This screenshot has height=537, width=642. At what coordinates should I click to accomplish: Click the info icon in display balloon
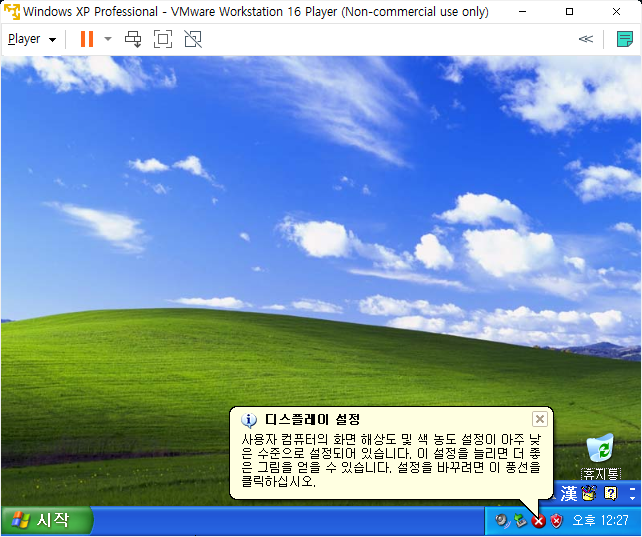[x=249, y=420]
